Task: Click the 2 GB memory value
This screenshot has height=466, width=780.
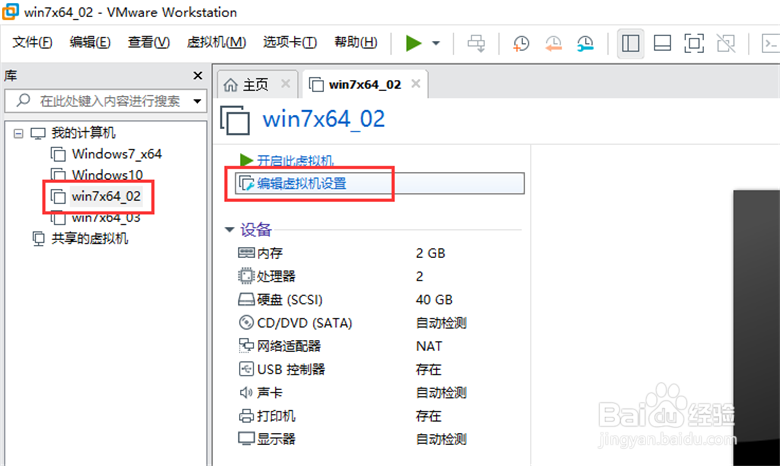Action: [430, 253]
